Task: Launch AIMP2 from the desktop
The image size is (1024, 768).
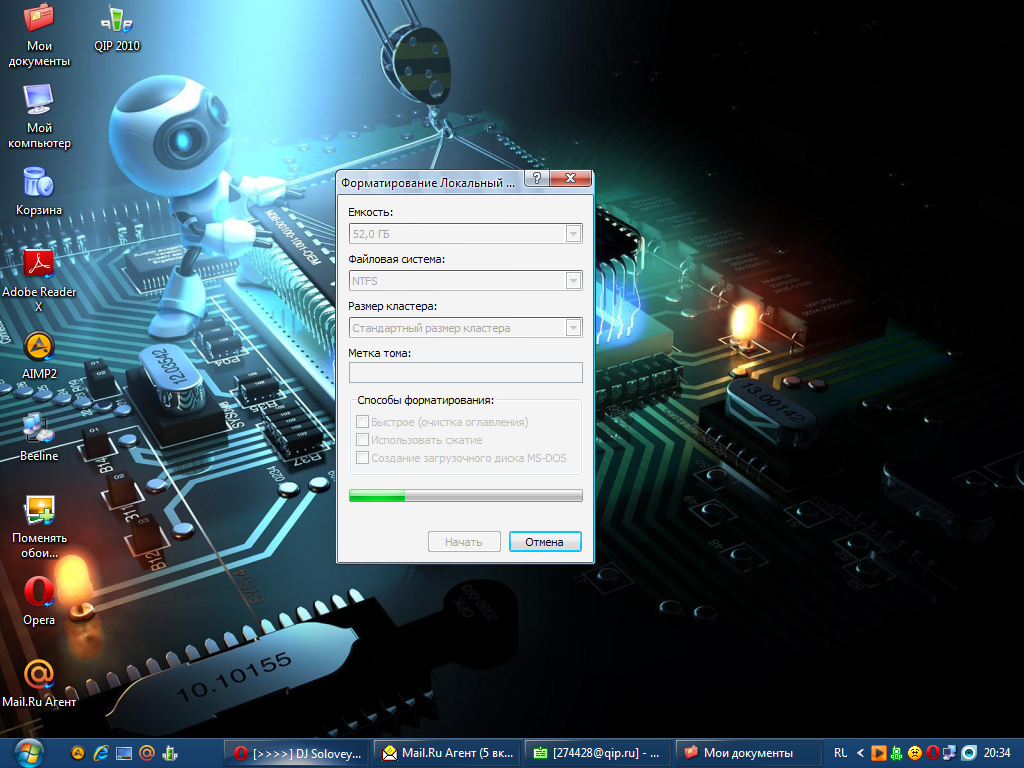Action: click(x=39, y=347)
